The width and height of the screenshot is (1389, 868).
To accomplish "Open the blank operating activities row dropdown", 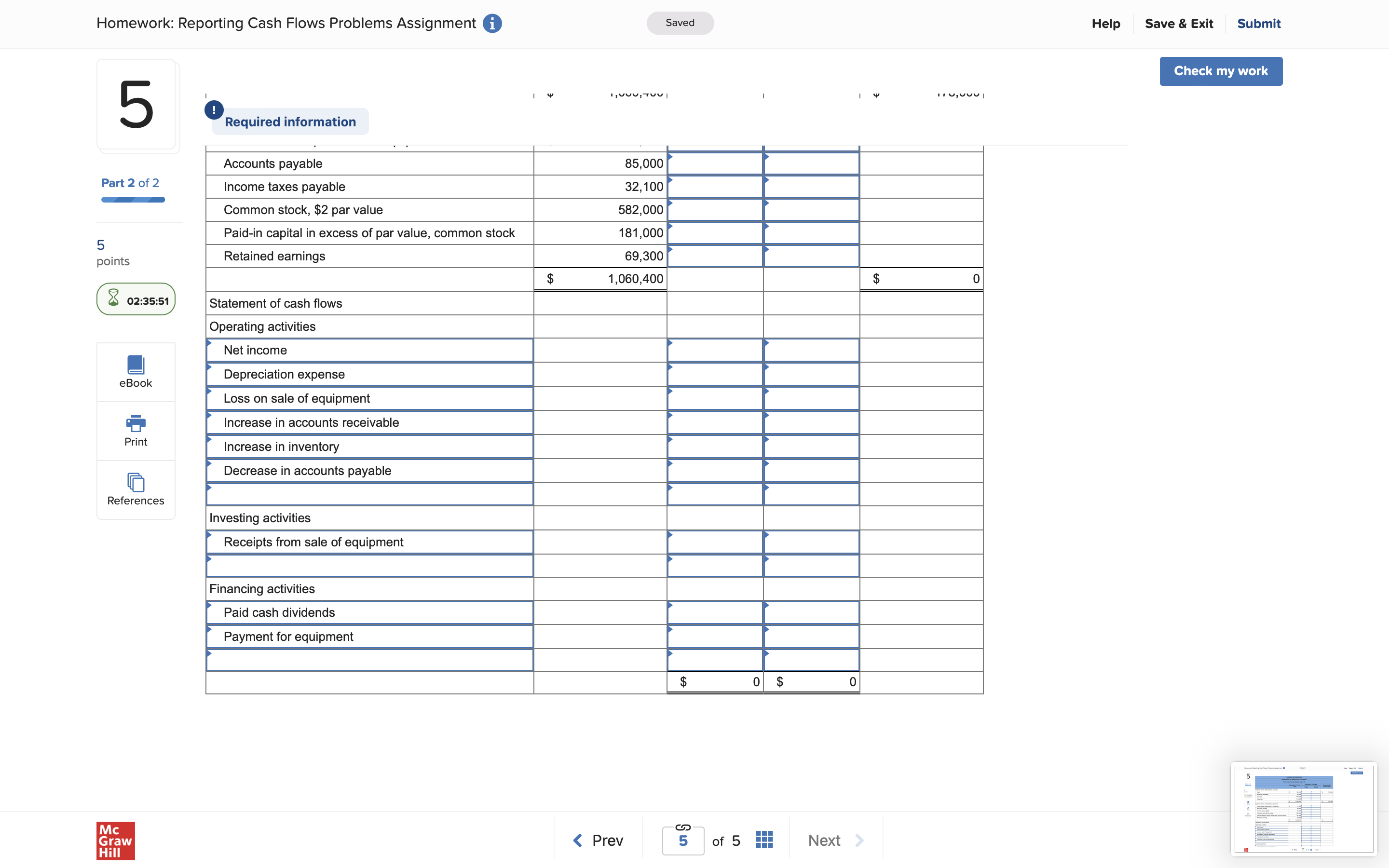I will pos(369,494).
